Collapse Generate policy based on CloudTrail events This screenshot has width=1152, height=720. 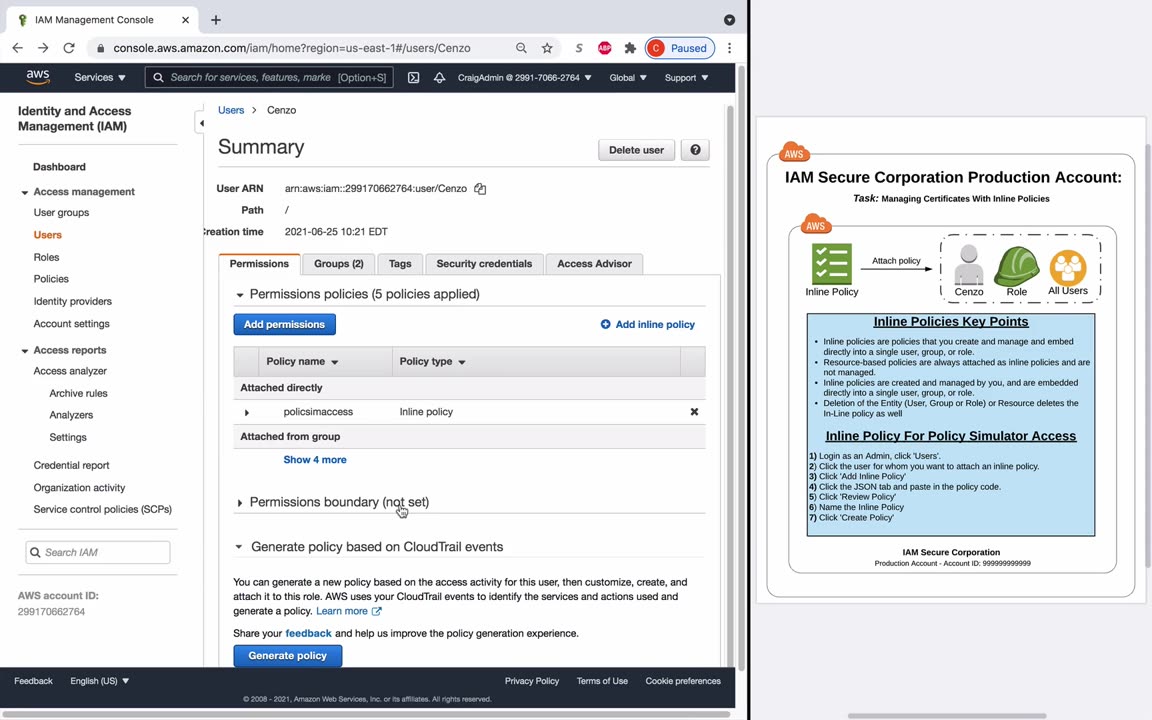tap(239, 547)
